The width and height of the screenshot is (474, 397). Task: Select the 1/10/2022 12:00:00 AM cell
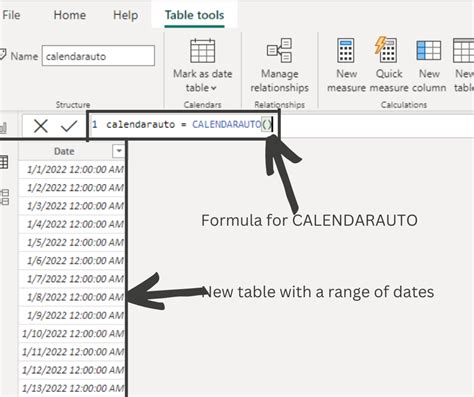(72, 334)
